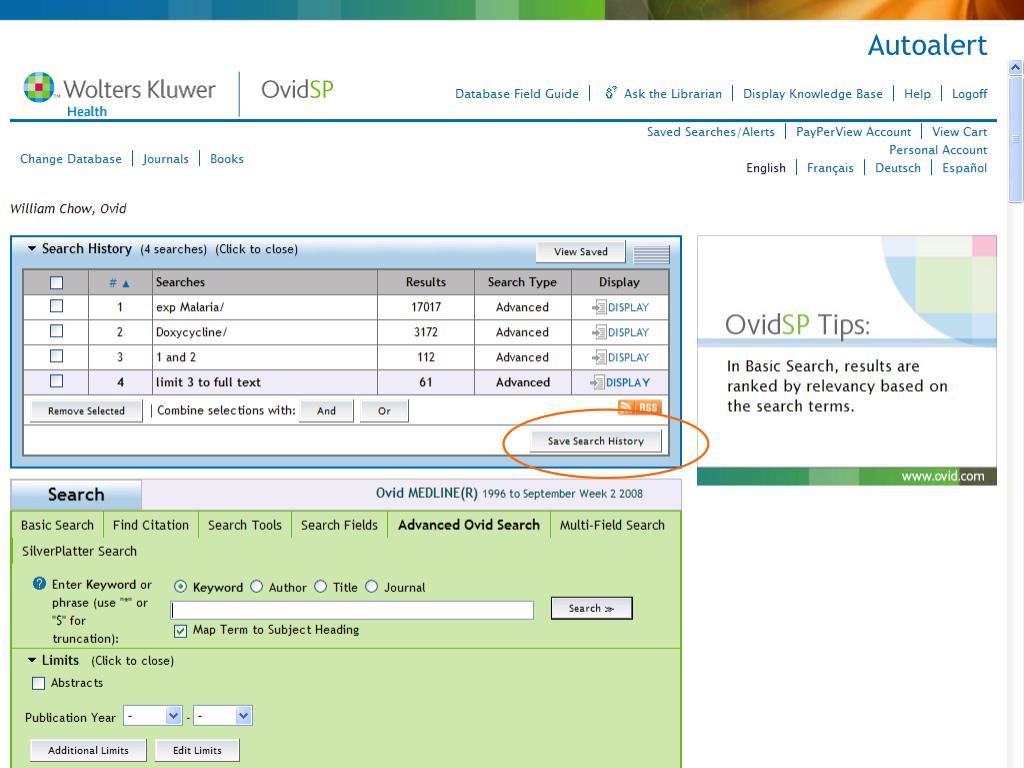Click the Search submit button
Image resolution: width=1024 pixels, height=768 pixels.
coord(592,608)
